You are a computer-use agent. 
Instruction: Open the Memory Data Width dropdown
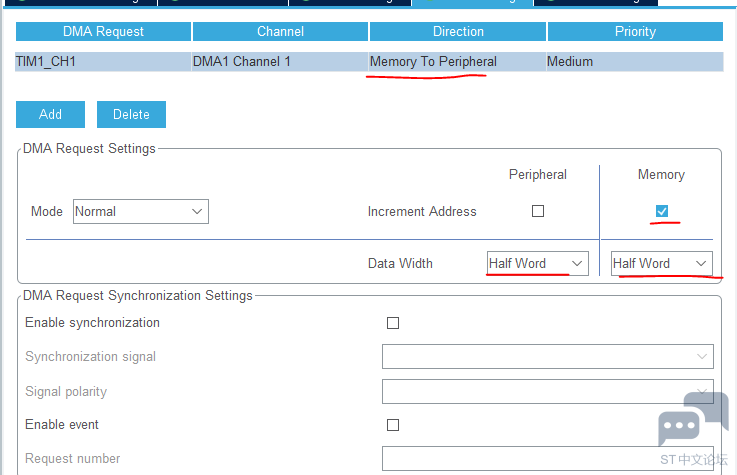(661, 263)
